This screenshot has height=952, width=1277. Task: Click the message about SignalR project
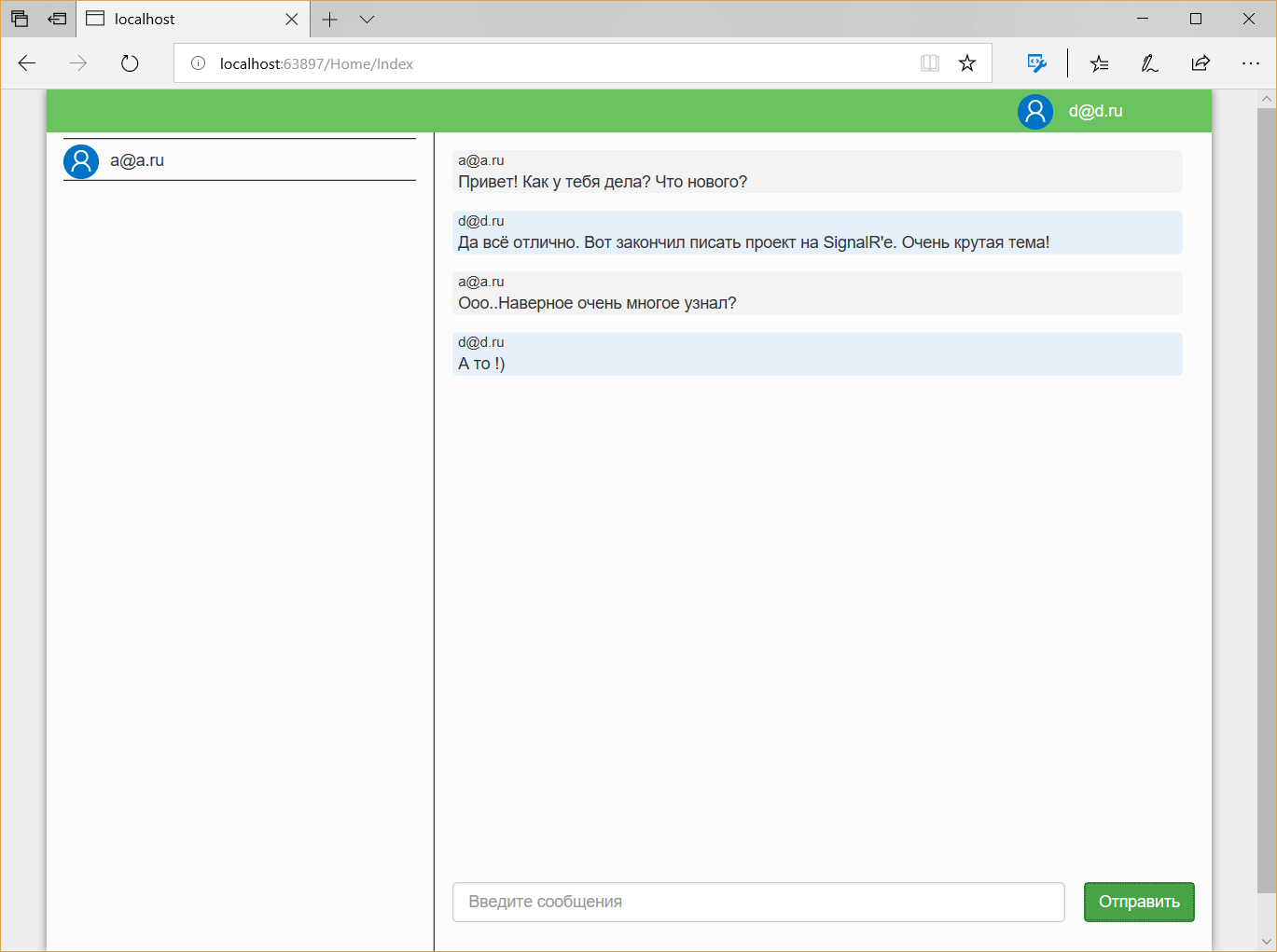pyautogui.click(x=817, y=232)
